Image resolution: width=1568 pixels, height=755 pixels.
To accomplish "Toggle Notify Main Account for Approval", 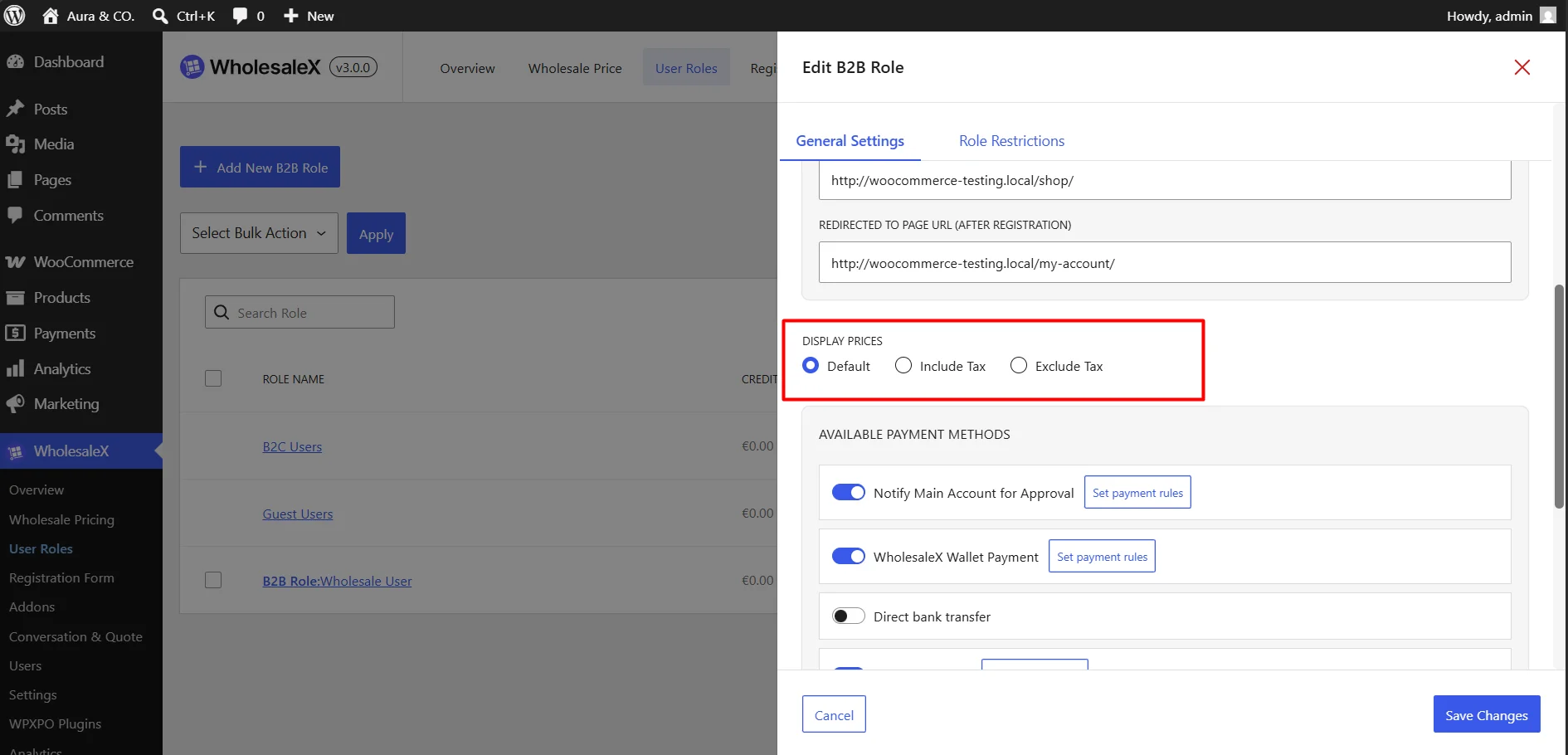I will click(x=849, y=493).
